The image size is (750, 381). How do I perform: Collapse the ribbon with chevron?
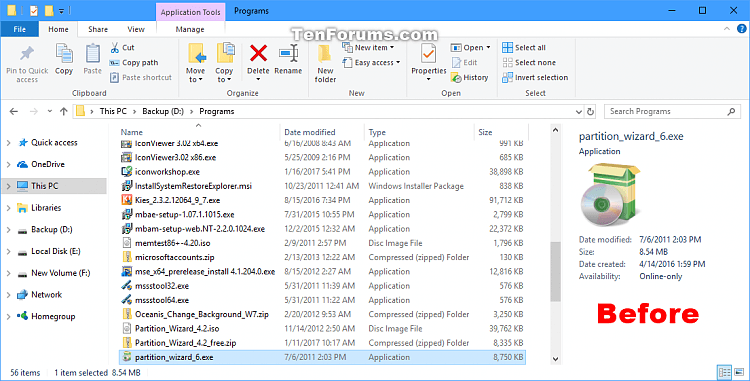(x=727, y=29)
